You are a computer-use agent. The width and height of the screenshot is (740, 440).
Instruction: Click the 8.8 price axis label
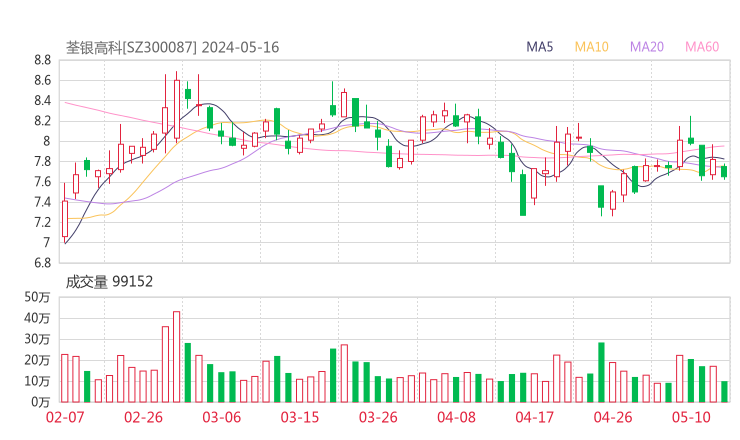[x=42, y=60]
